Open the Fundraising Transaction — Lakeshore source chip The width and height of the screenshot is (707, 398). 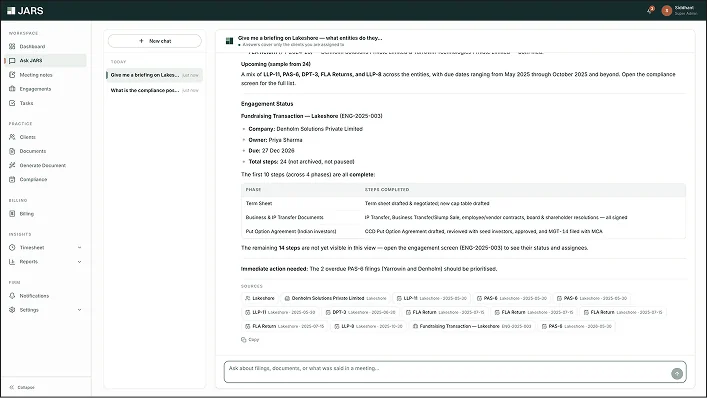click(x=472, y=326)
